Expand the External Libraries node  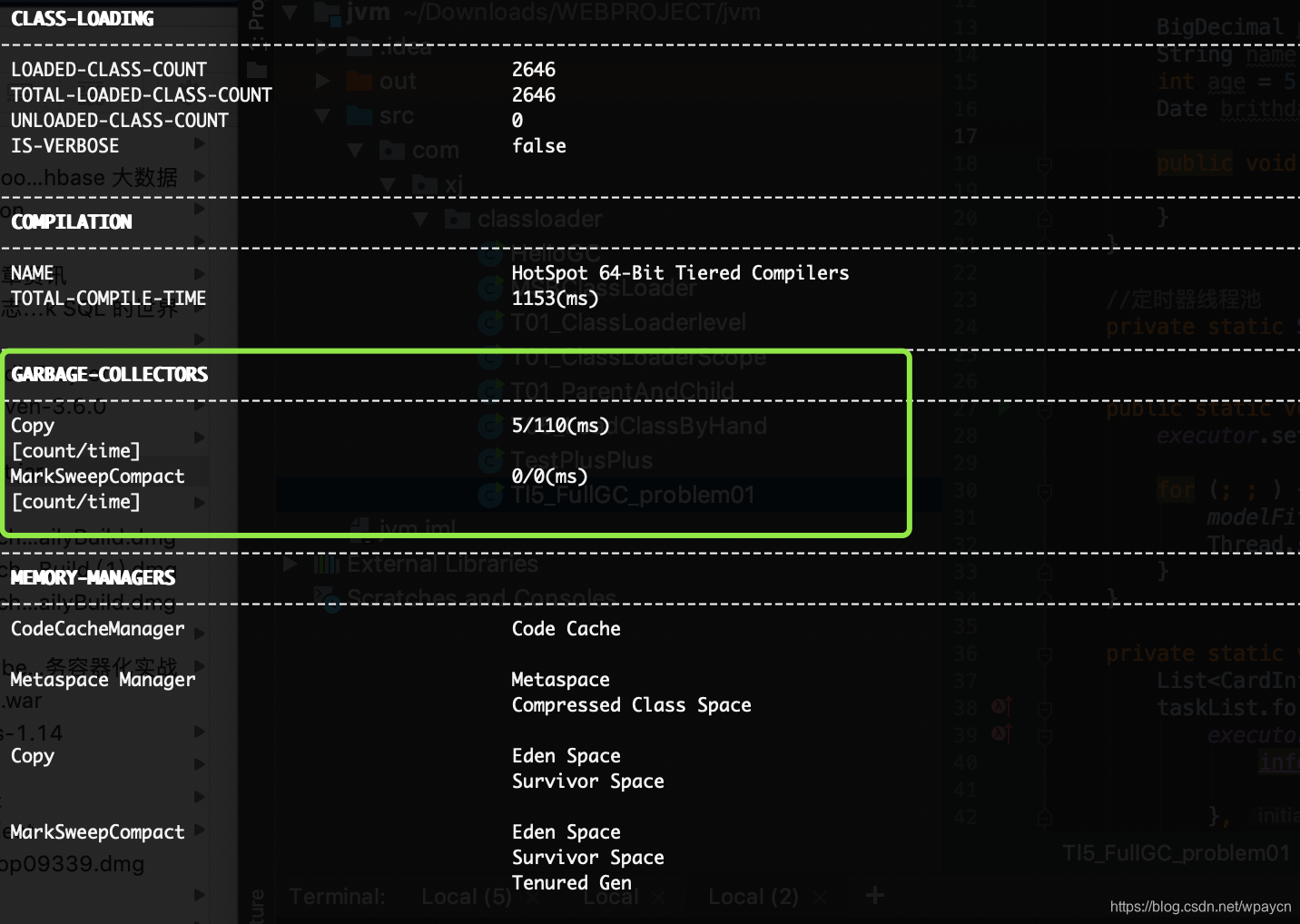[x=291, y=564]
